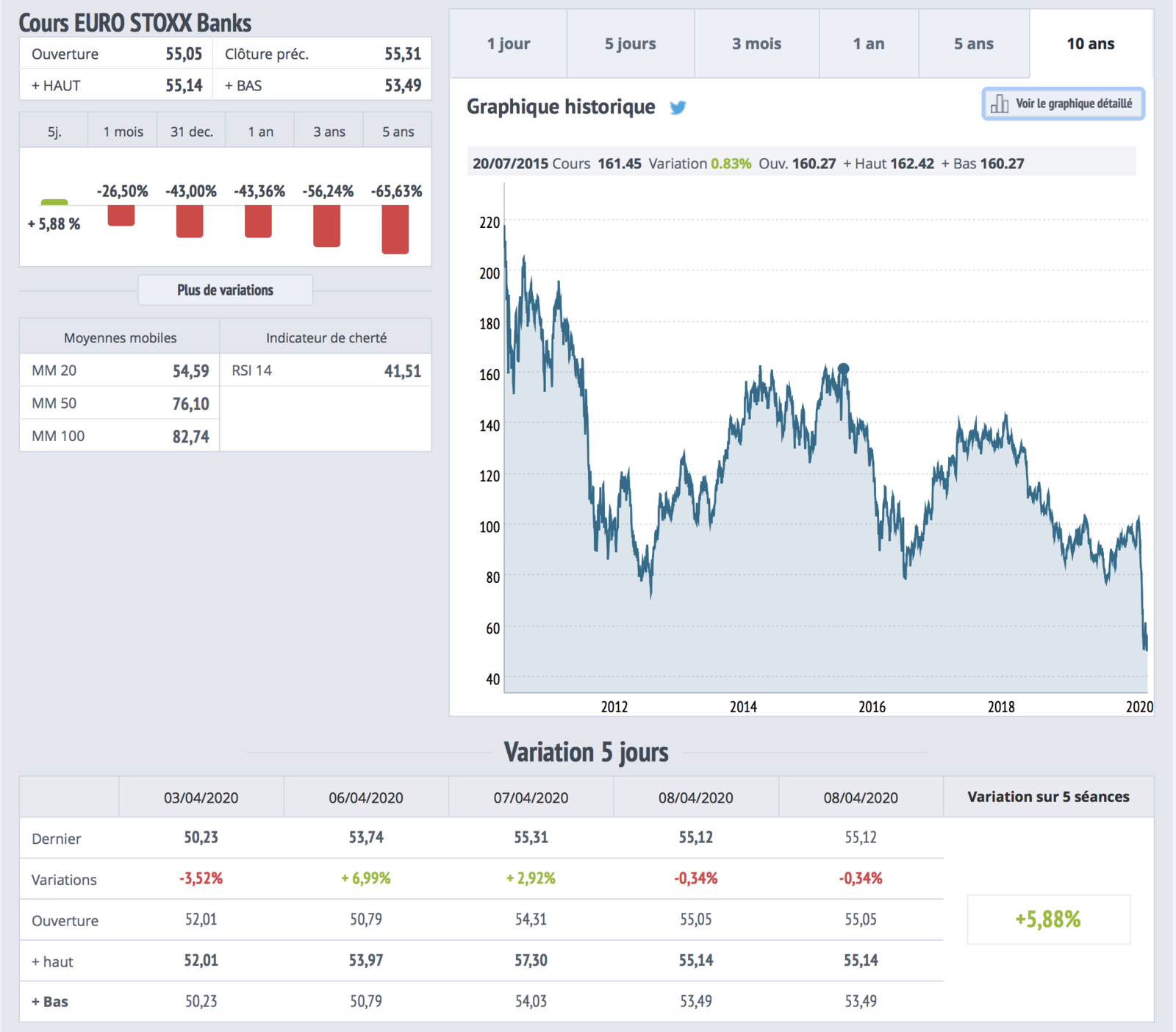Switch to the 5 jours tab
The width and height of the screenshot is (1176, 1032).
pos(631,43)
